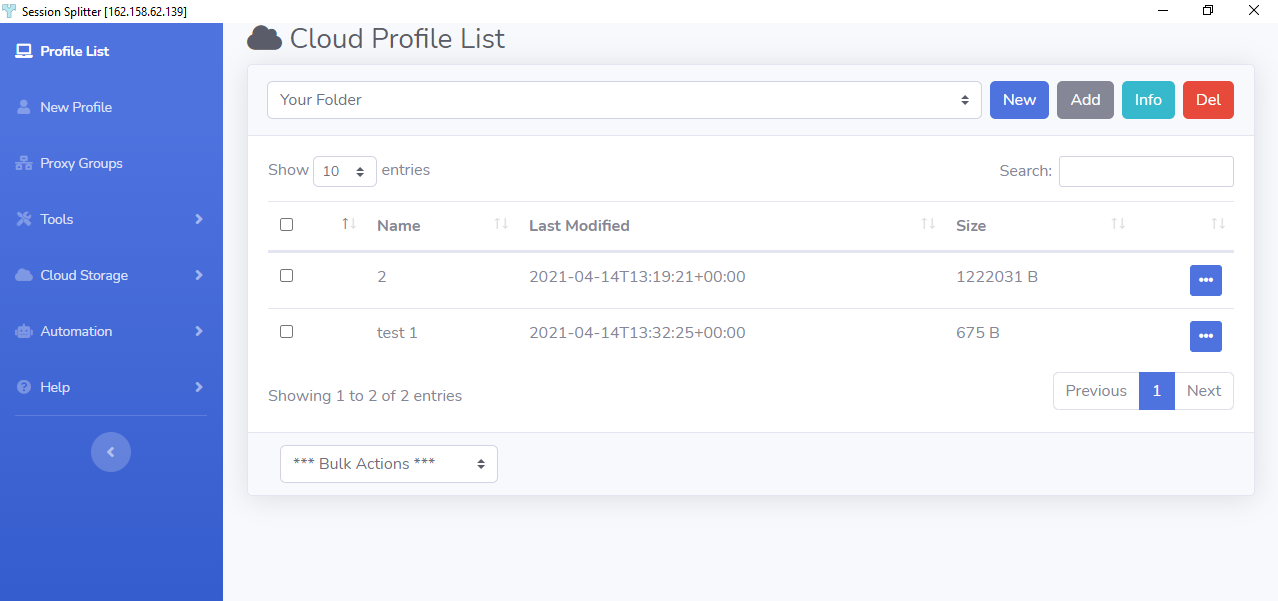Click the date 2021-04-14T13:19:21+00:00

[x=637, y=277]
